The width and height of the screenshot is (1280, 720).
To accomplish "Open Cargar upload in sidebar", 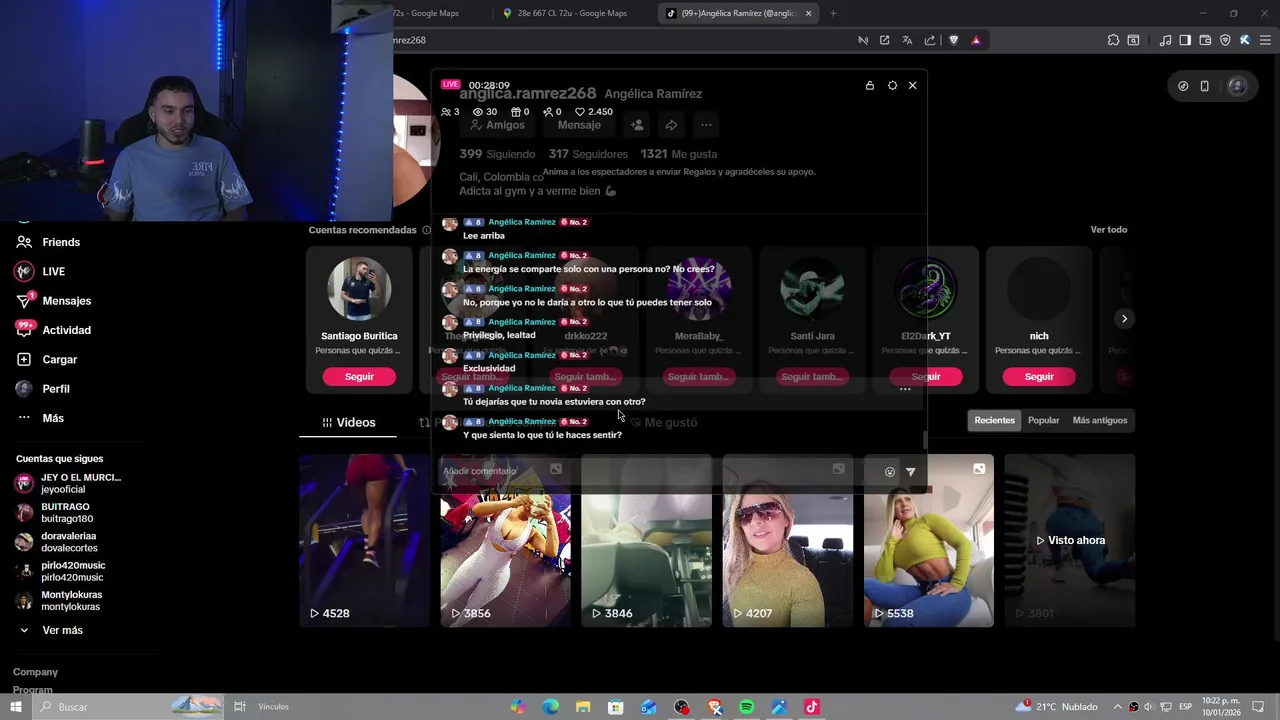I will point(46,359).
